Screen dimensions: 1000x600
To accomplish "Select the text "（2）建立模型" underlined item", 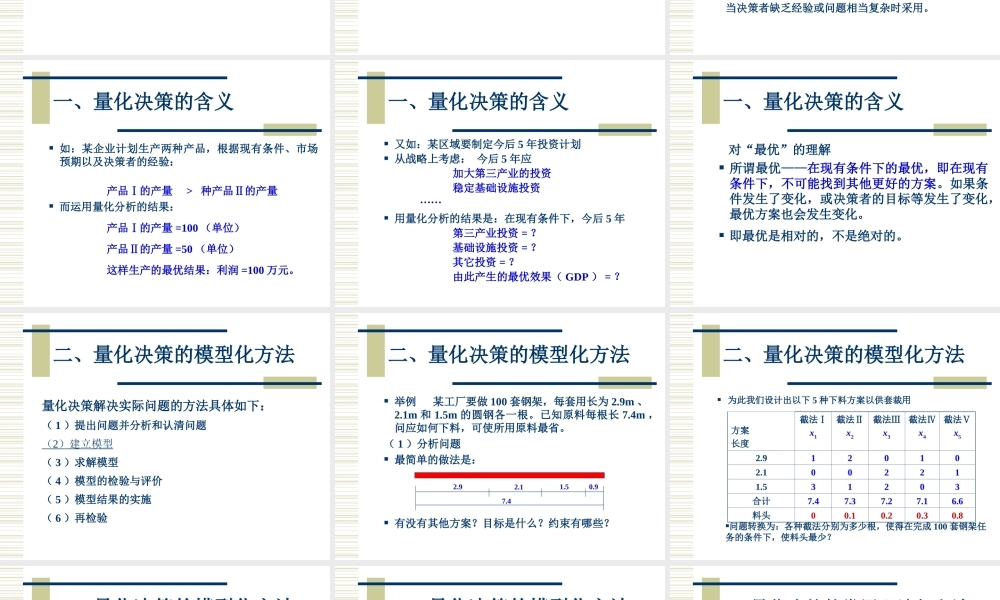I will (x=75, y=442).
